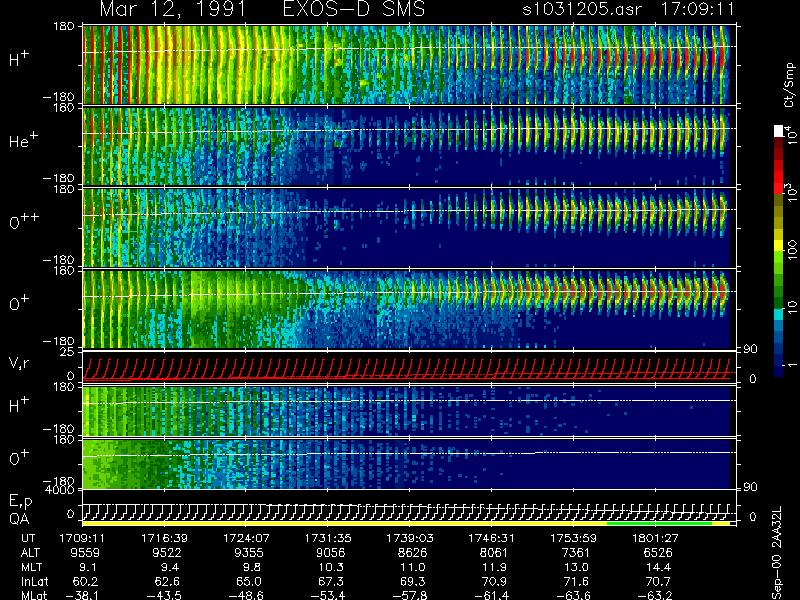The image size is (800, 600).
Task: Click the altitude value '9355'
Action: [248, 553]
